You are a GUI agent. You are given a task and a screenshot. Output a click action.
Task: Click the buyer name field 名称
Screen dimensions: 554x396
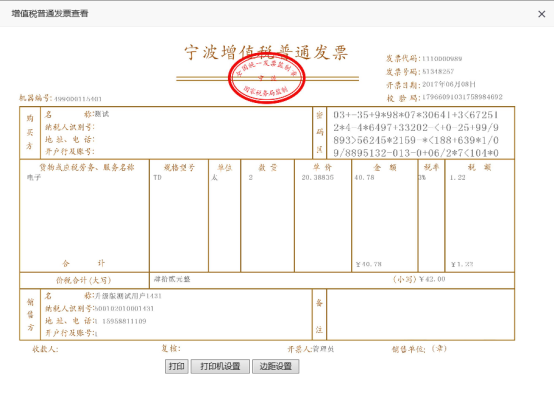[x=77, y=114]
